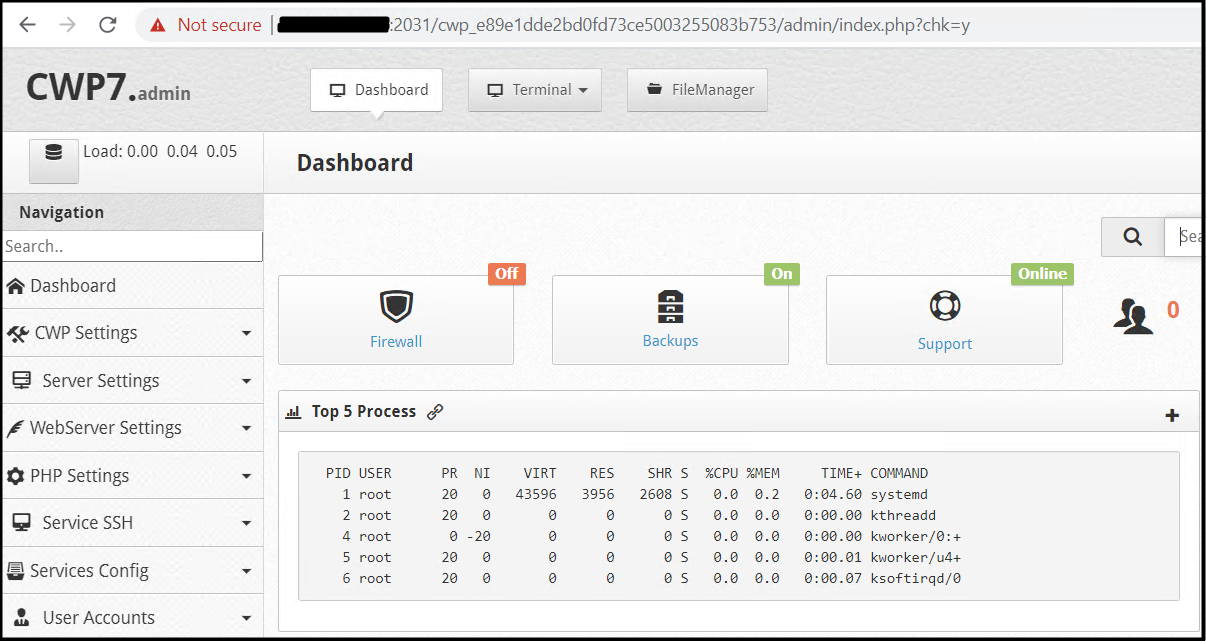The height and width of the screenshot is (641, 1206).
Task: Click the Dashboard page heading
Action: [355, 163]
